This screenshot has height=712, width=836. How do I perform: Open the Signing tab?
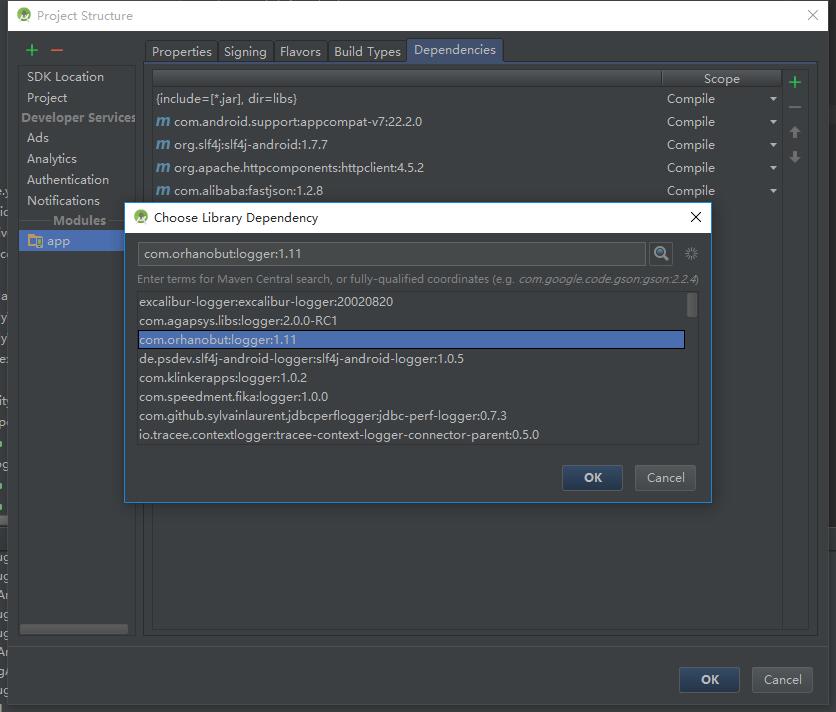pyautogui.click(x=245, y=52)
